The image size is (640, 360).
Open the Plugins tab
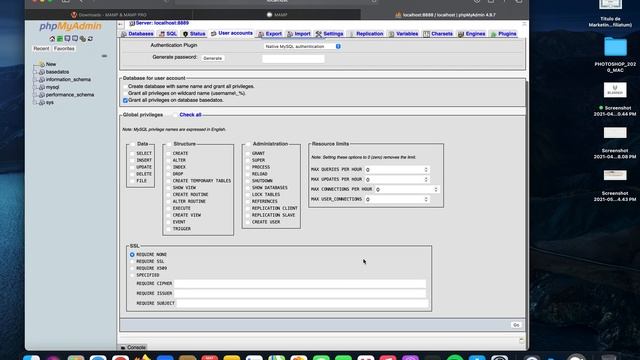point(504,34)
